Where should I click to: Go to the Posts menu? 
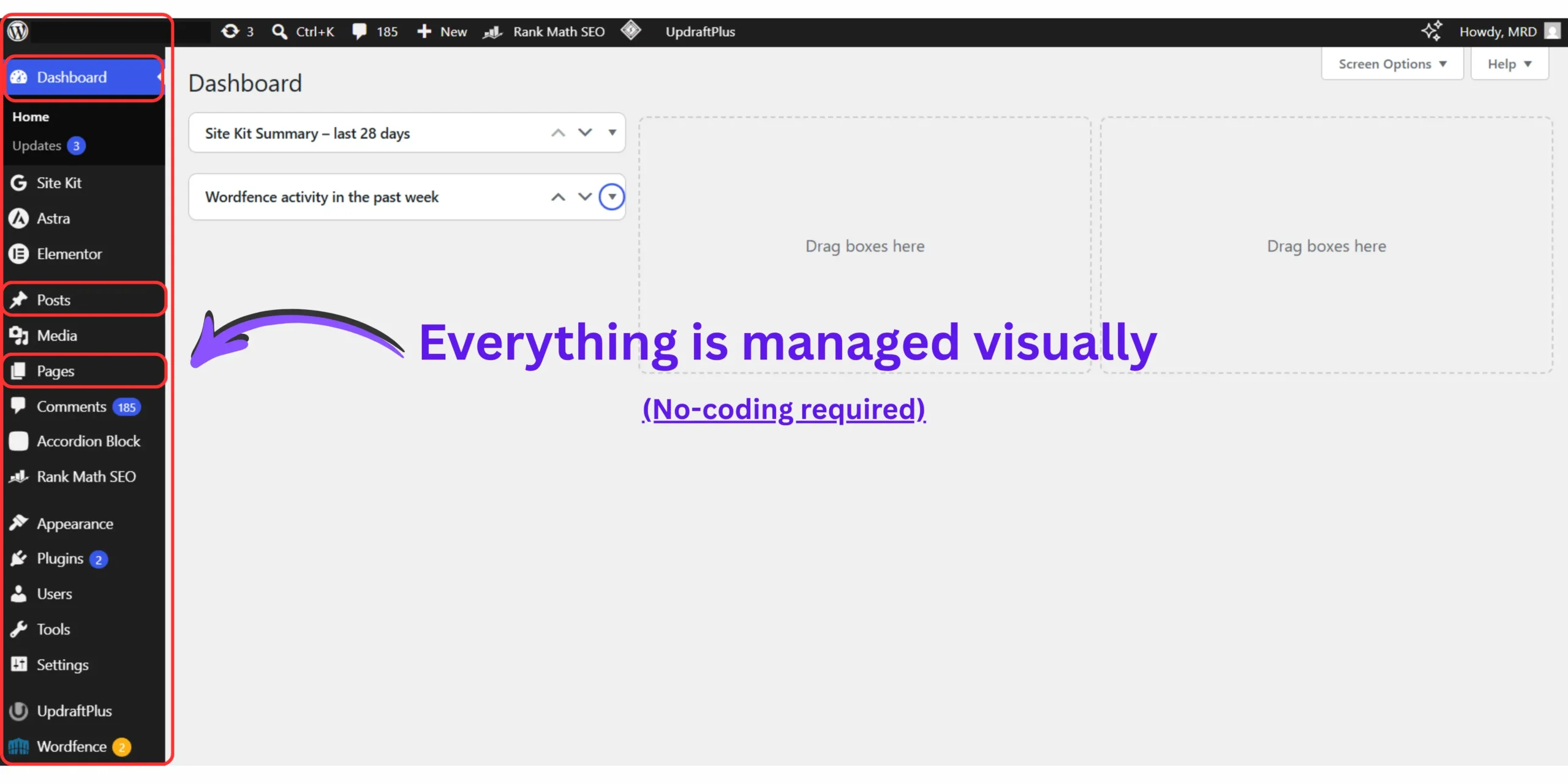click(85, 300)
